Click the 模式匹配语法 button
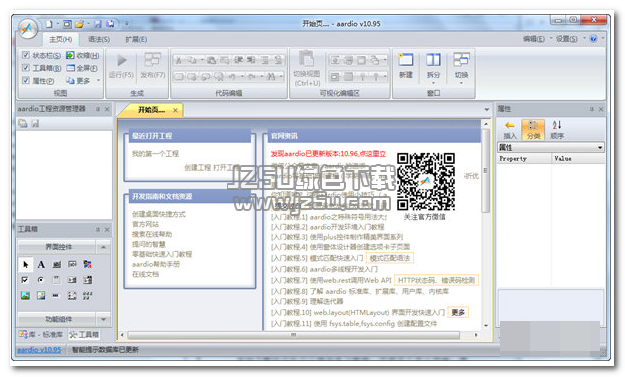Image resolution: width=625 pixels, height=377 pixels. point(389,258)
